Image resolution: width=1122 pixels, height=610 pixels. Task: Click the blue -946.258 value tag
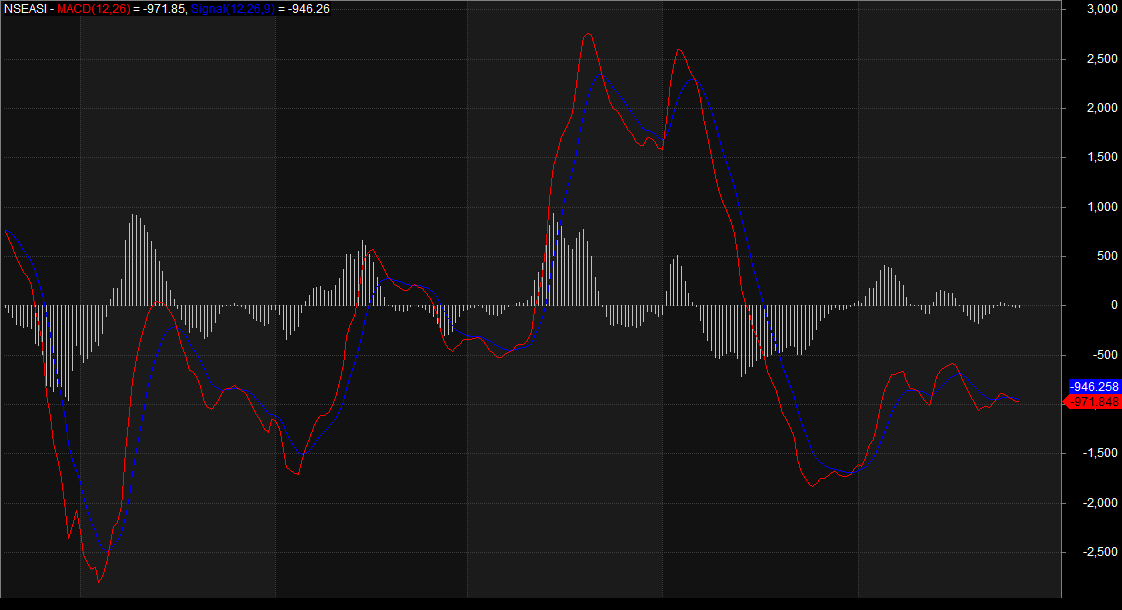(1093, 386)
